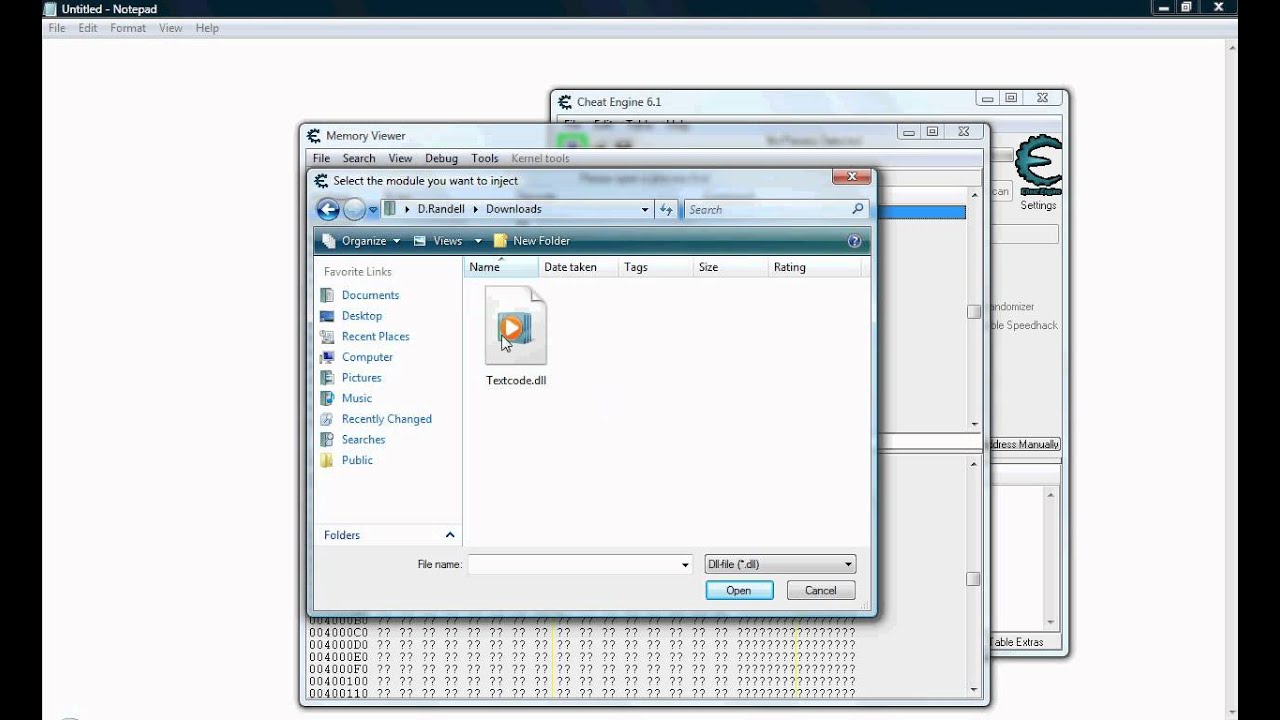Click the Memory Viewer title icon
Image resolution: width=1280 pixels, height=720 pixels.
coord(314,136)
